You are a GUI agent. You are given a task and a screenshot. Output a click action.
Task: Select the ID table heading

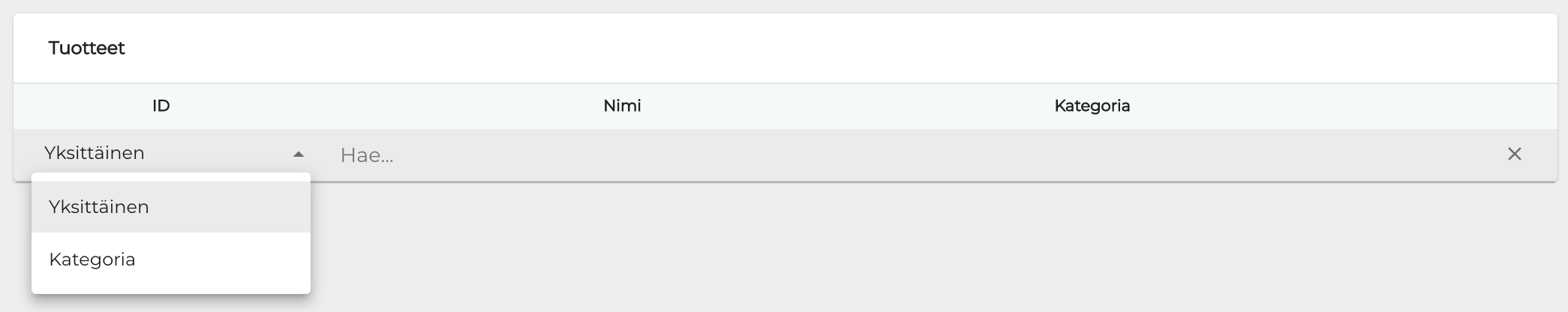point(161,106)
